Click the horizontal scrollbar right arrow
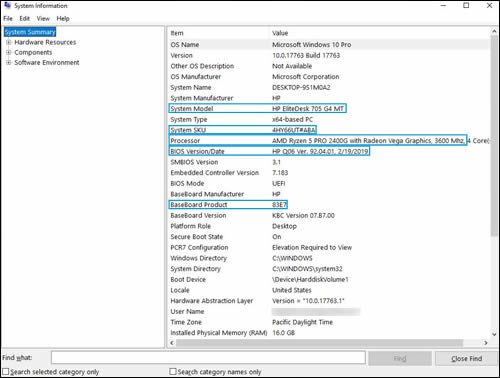The height and width of the screenshot is (378, 500). pyautogui.click(x=486, y=343)
